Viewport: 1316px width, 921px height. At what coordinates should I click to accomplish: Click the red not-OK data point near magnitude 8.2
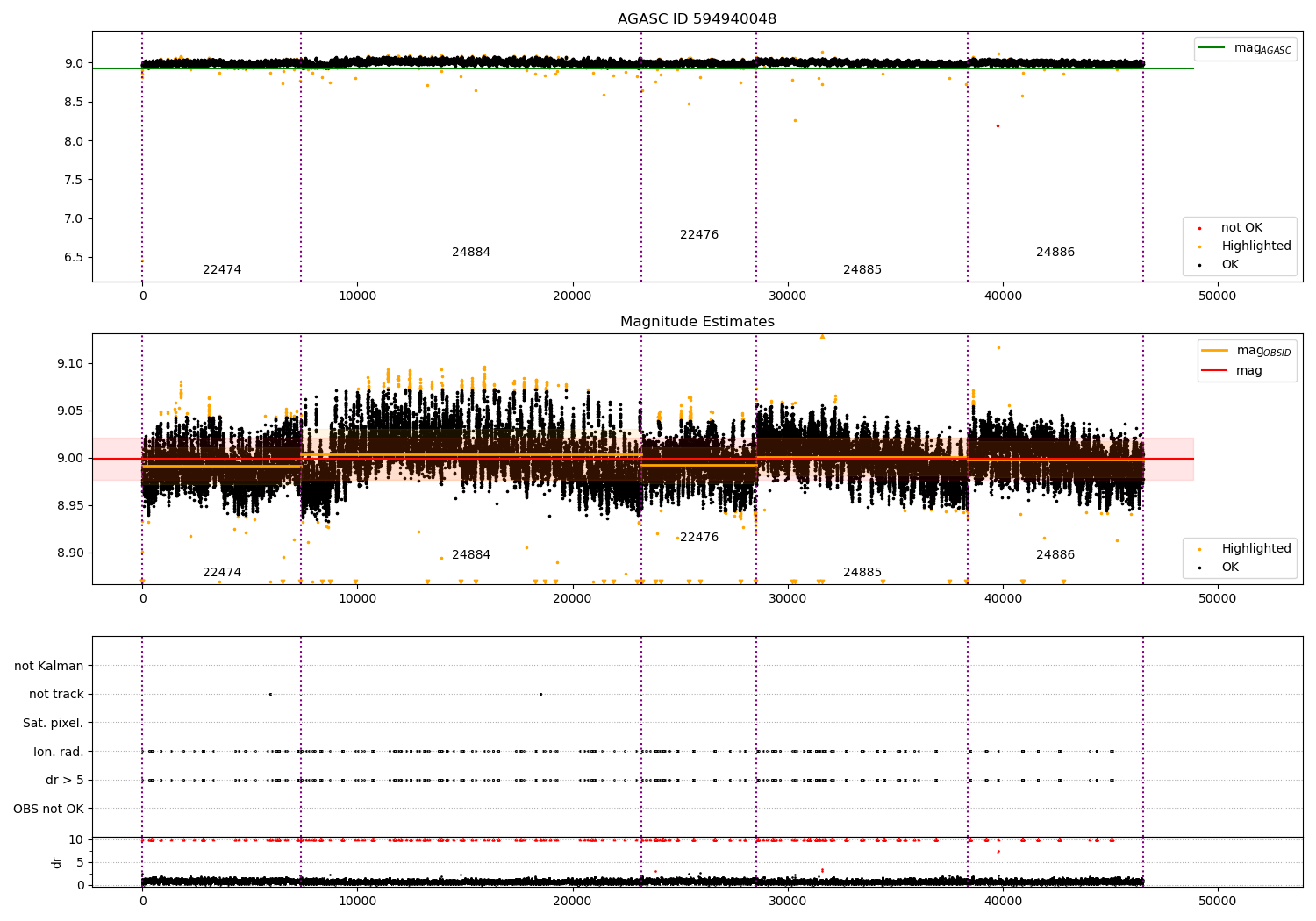pos(998,125)
